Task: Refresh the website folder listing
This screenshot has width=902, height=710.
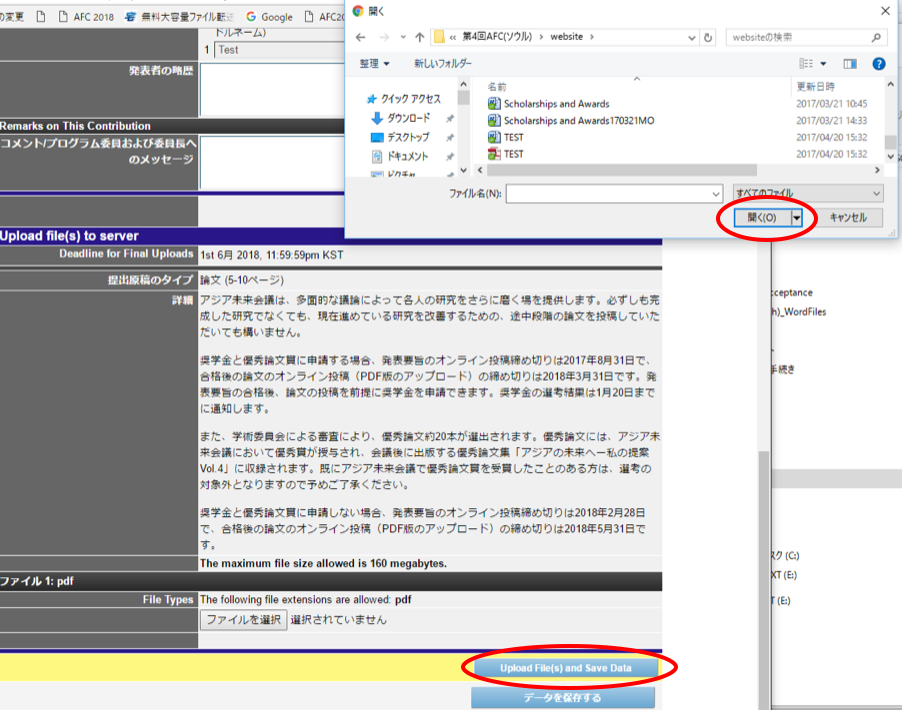Action: pyautogui.click(x=709, y=37)
